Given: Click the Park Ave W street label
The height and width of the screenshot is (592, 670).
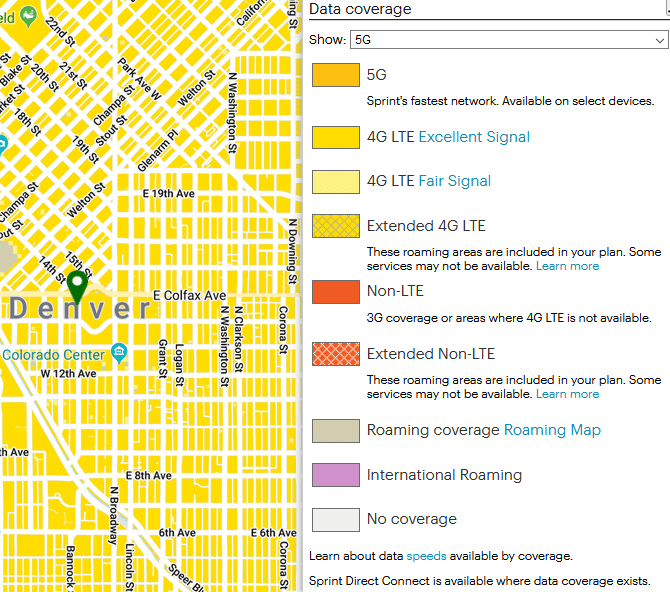Looking at the screenshot, I should pos(139,79).
